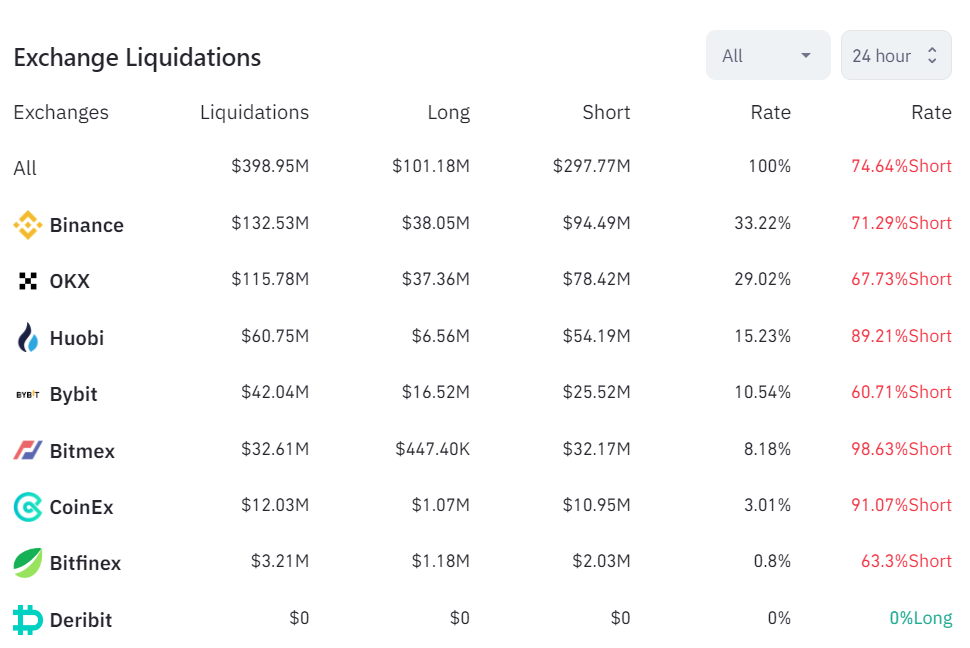Open the All coin filter dropdown
The width and height of the screenshot is (970, 648).
click(x=767, y=56)
